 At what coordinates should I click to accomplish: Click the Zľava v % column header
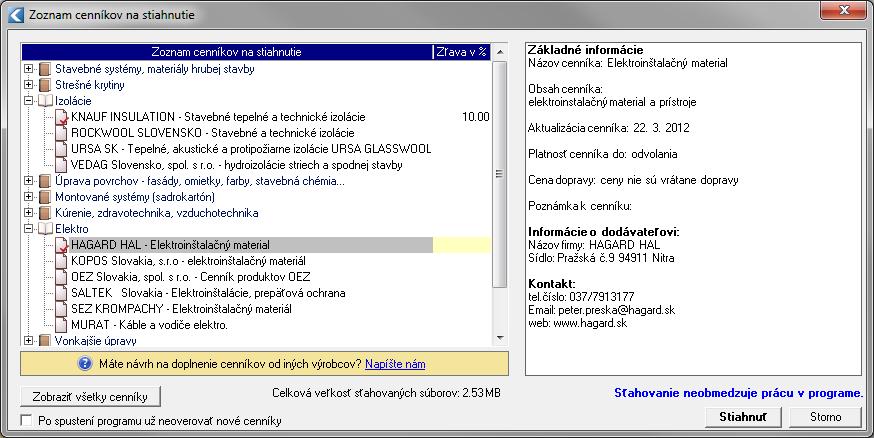point(462,52)
